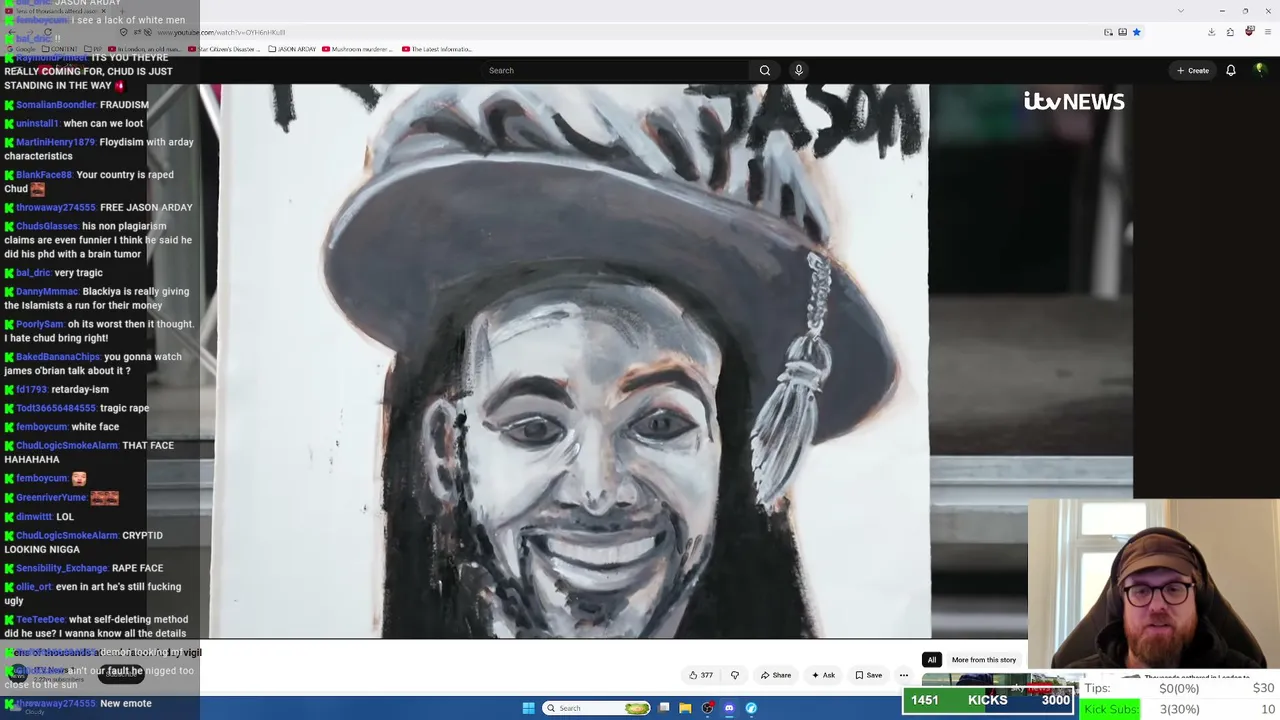This screenshot has height=720, width=1280.
Task: Open File Explorer from the taskbar
Action: coord(685,708)
